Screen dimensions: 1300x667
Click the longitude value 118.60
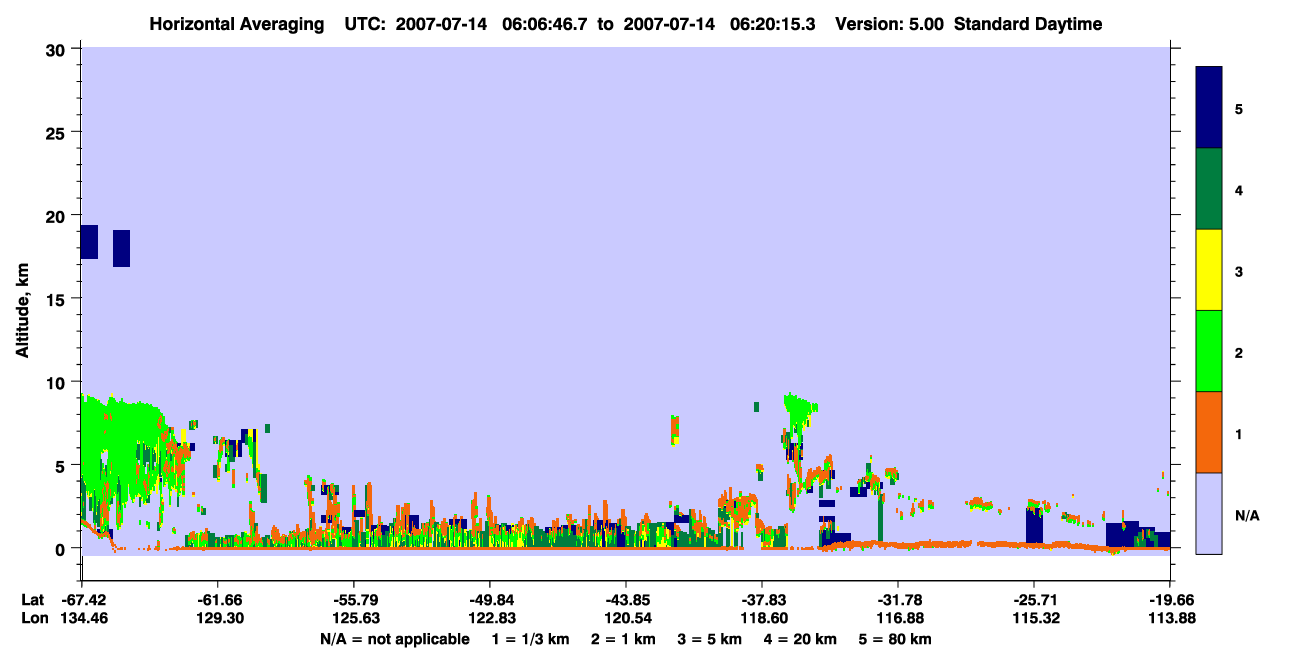pyautogui.click(x=762, y=618)
